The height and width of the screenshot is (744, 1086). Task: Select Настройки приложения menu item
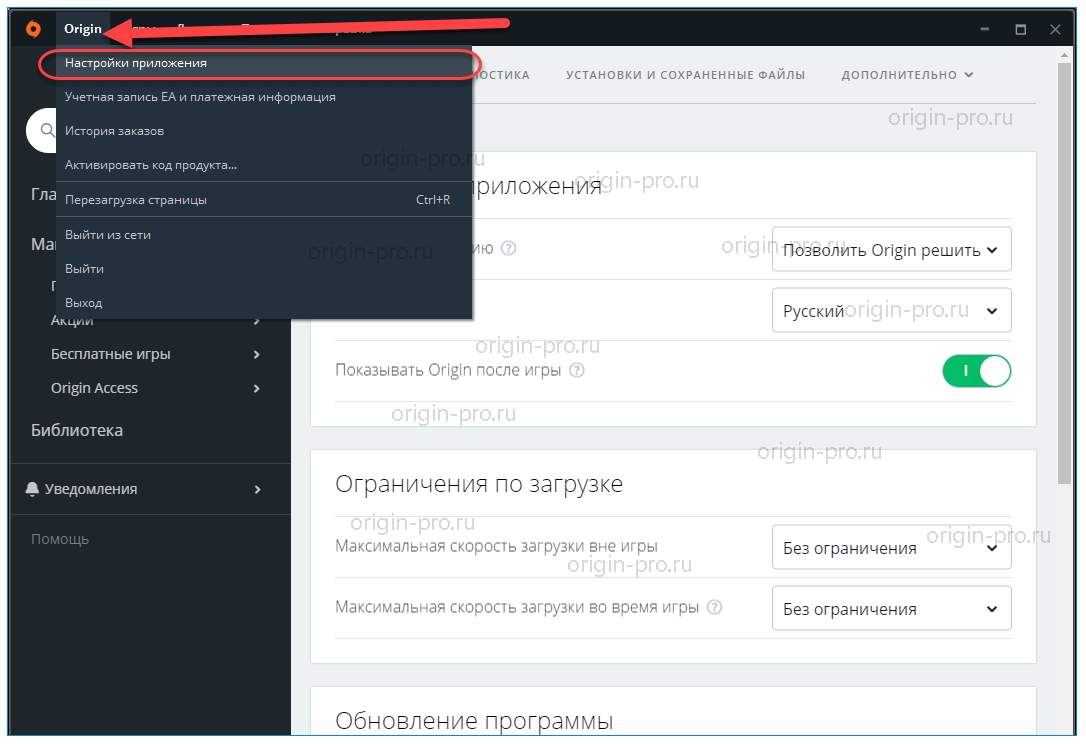(136, 63)
